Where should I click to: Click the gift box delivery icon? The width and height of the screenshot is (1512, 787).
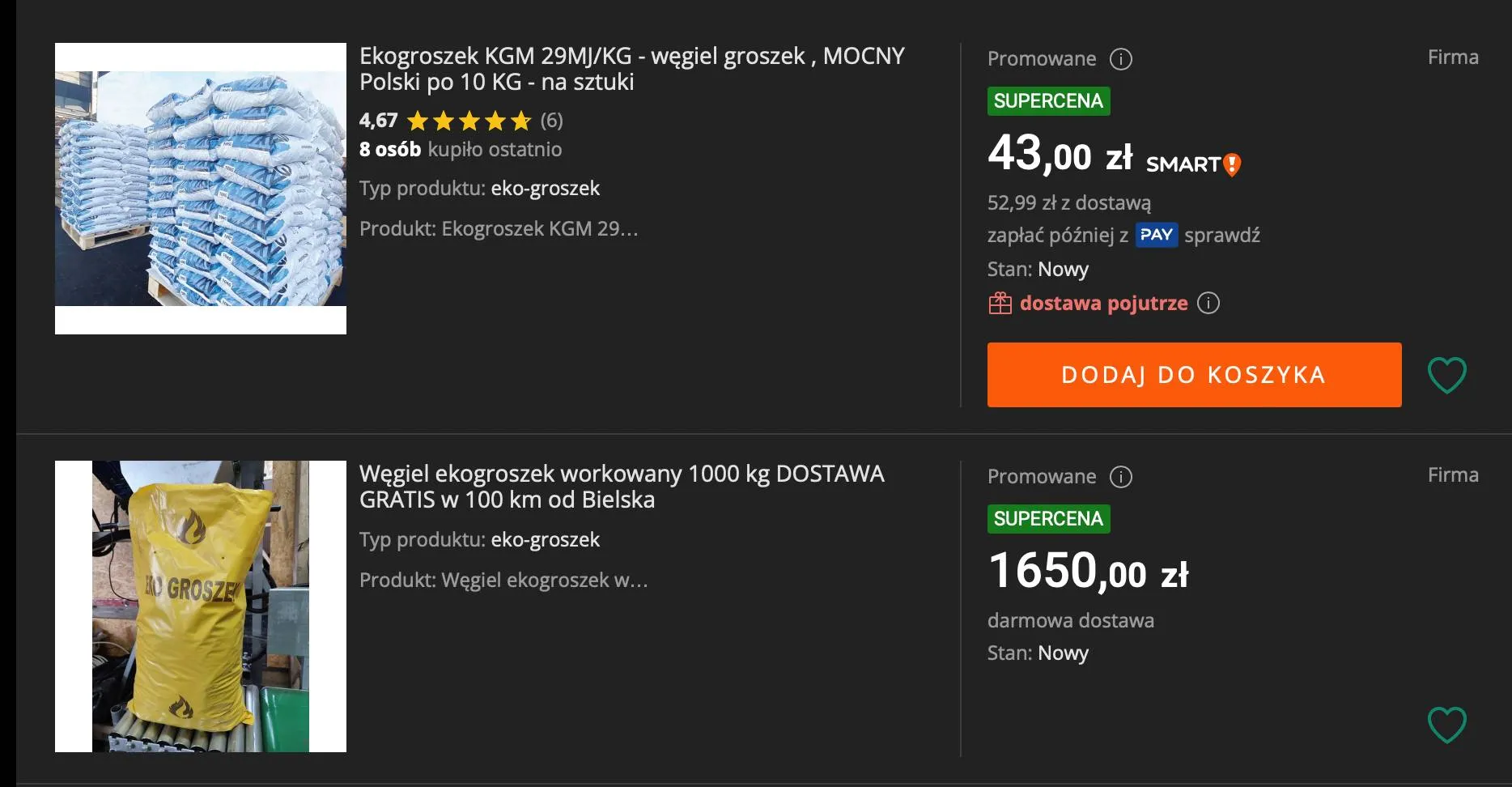1000,304
